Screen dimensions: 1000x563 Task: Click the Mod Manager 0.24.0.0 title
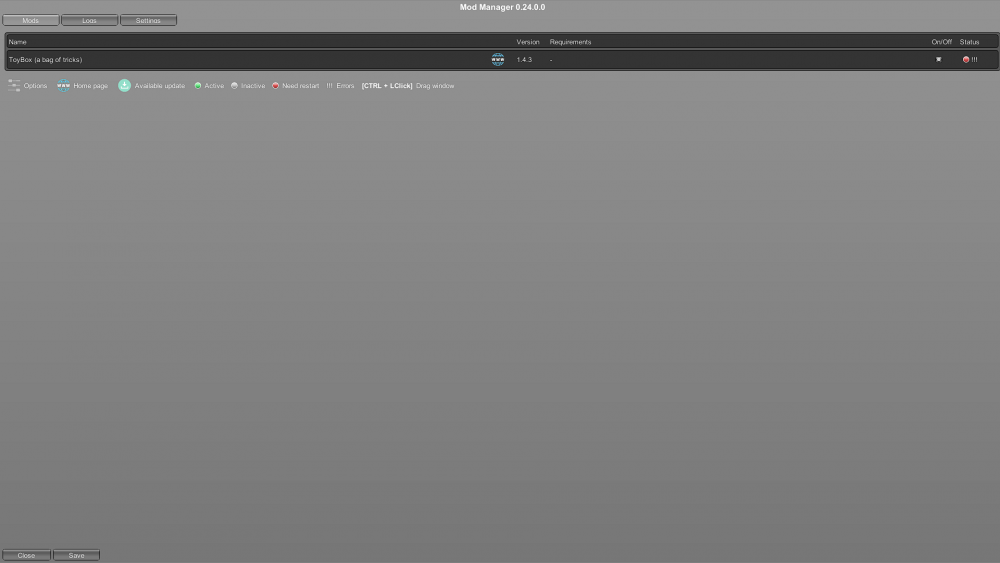tap(500, 7)
